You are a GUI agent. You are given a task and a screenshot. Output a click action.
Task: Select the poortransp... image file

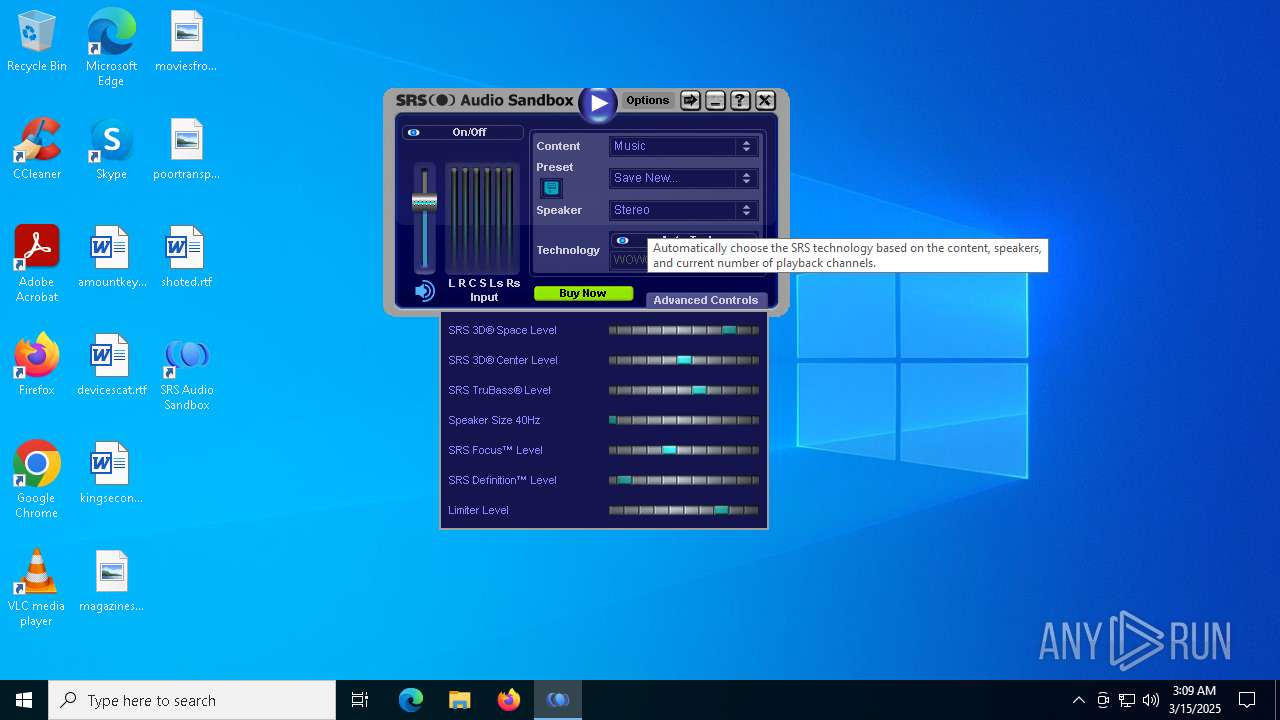pyautogui.click(x=186, y=150)
